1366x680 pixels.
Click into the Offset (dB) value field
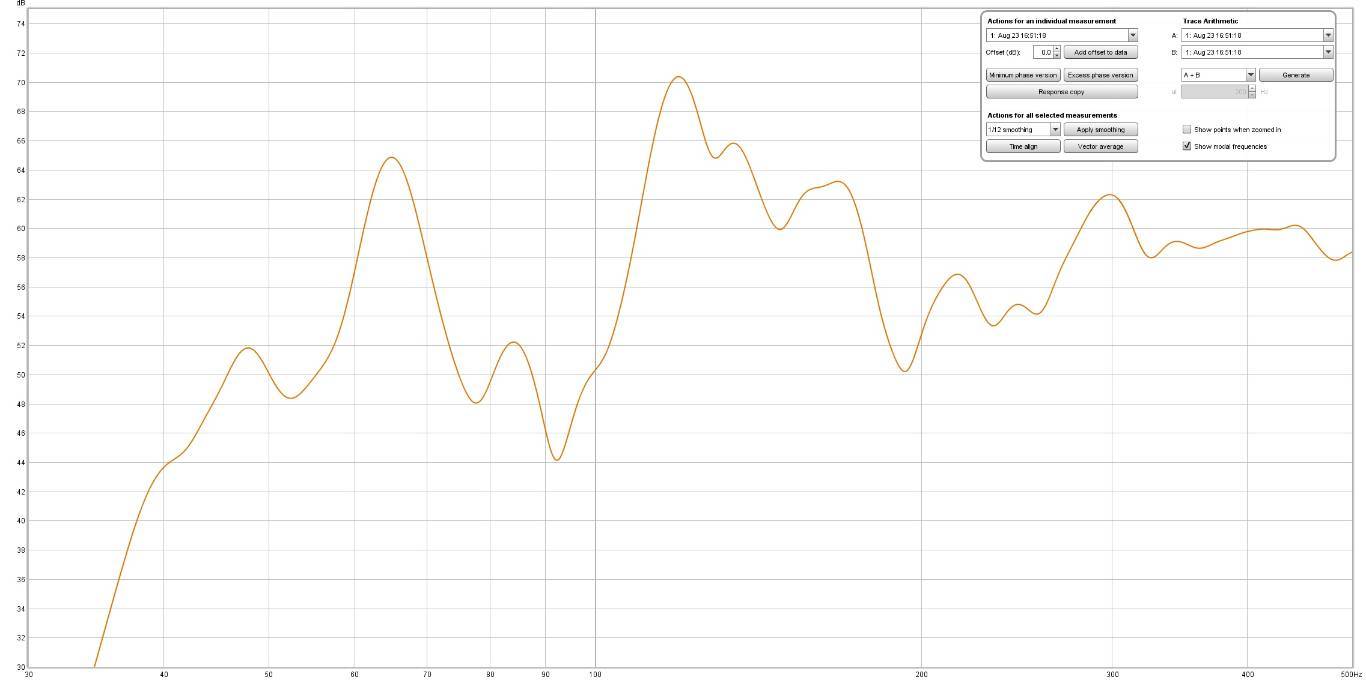1042,52
